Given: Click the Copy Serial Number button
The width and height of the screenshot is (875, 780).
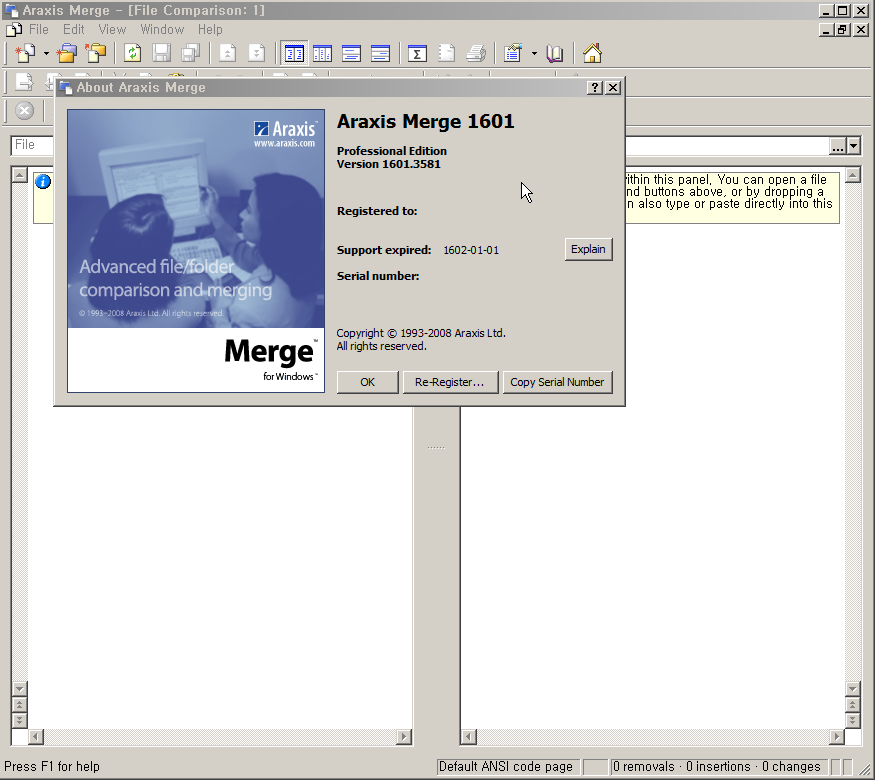Looking at the screenshot, I should [557, 382].
